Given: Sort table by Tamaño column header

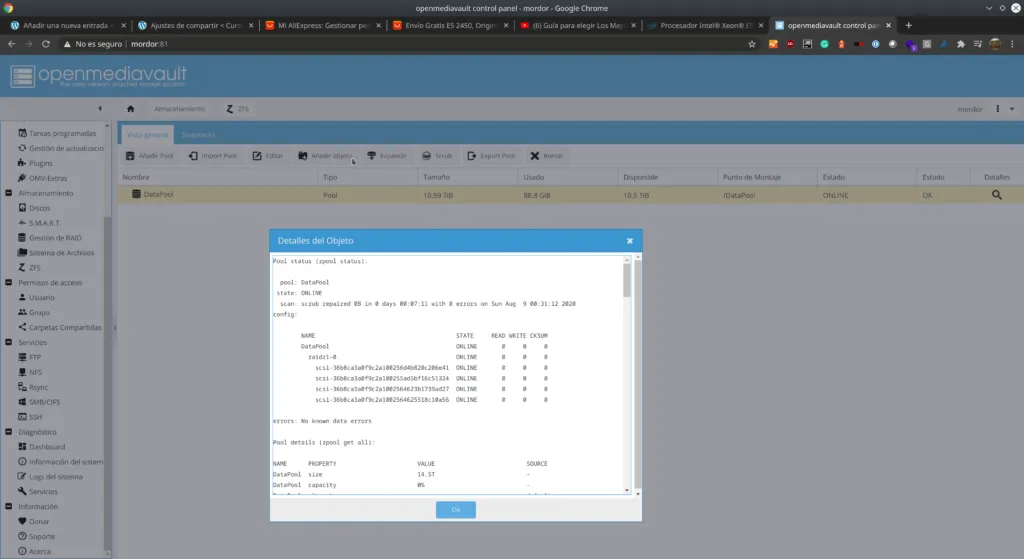Looking at the screenshot, I should tap(468, 177).
